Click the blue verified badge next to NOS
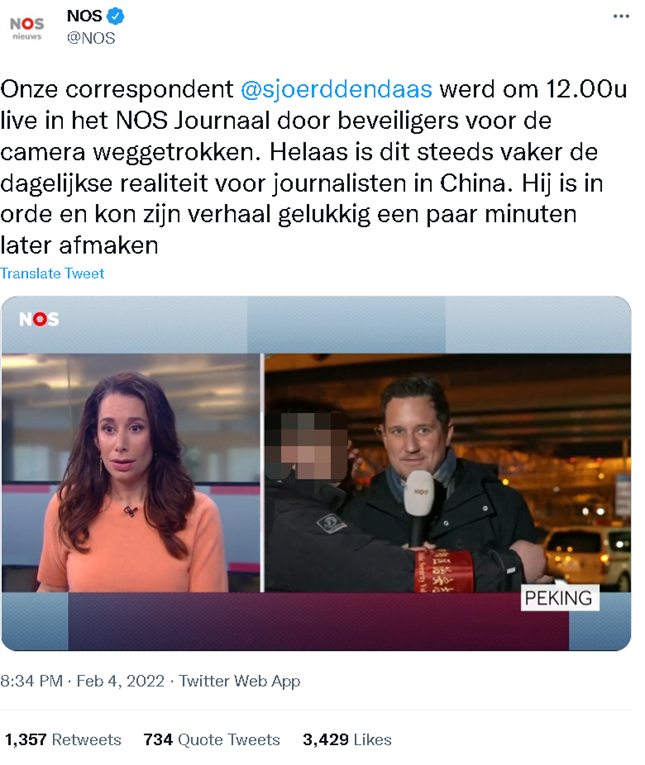This screenshot has width=645, height=765. click(116, 17)
